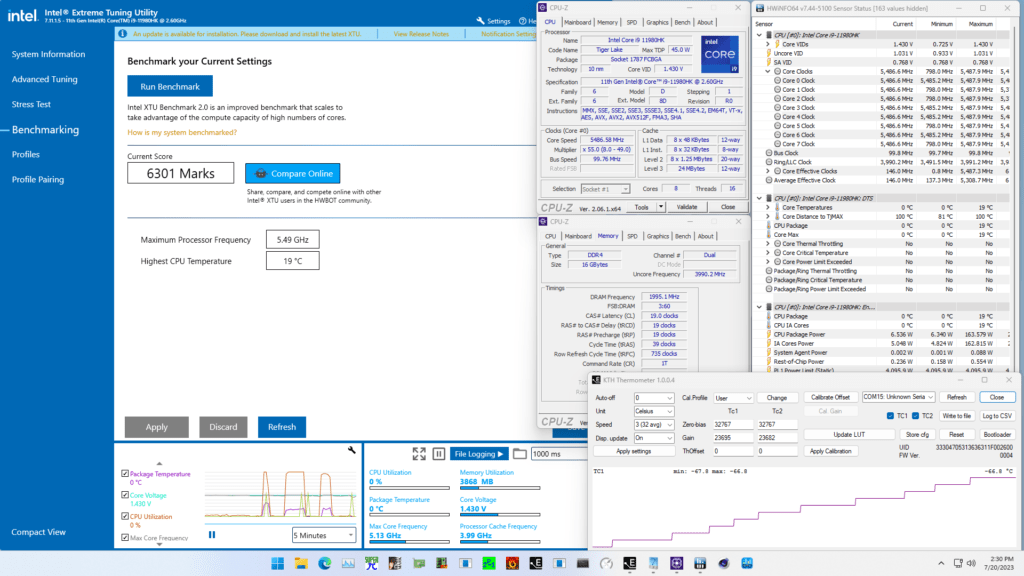Open the Cal.Profile User dropdown
The image size is (1024, 576).
[x=733, y=398]
